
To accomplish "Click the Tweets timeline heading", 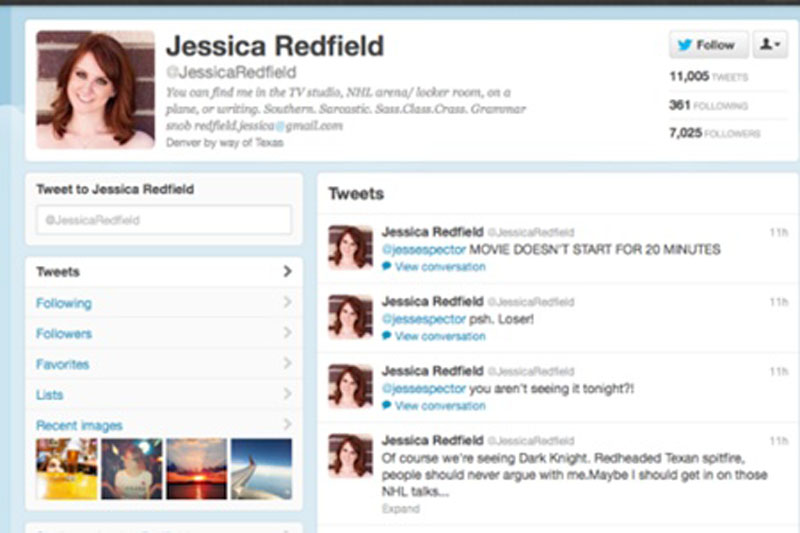I will pyautogui.click(x=356, y=194).
